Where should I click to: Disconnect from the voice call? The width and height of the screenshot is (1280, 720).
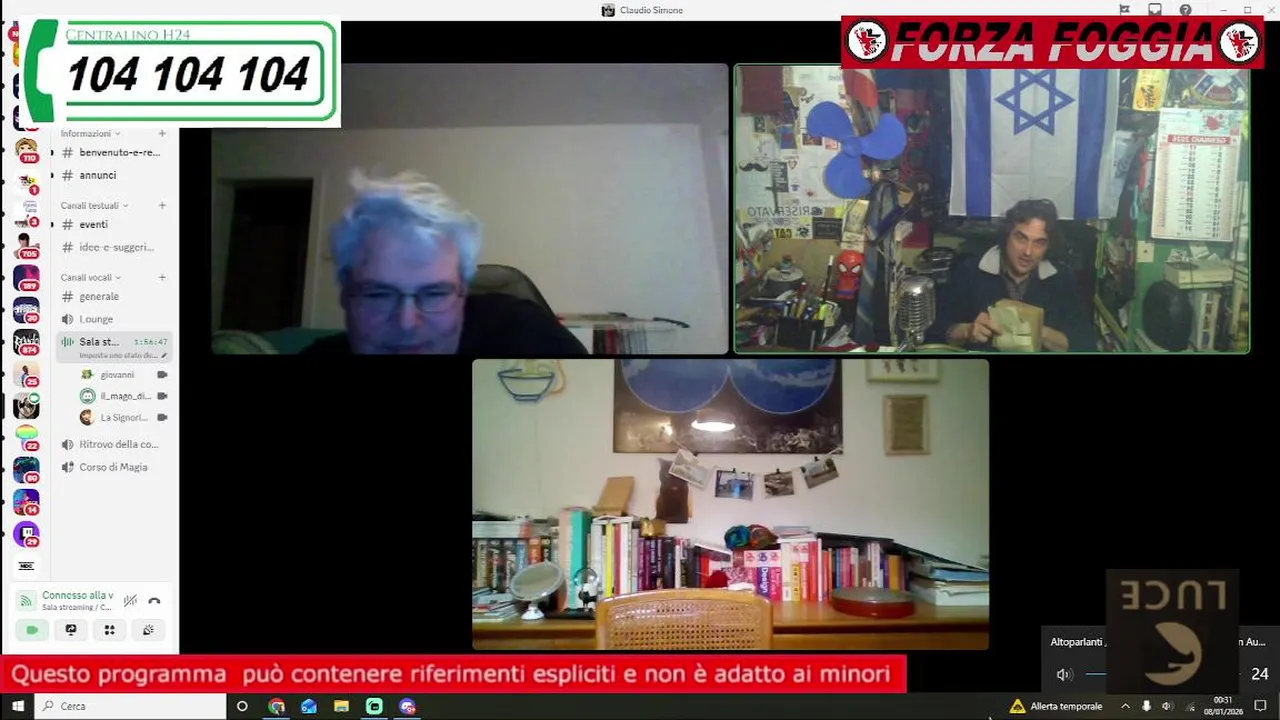[x=154, y=601]
